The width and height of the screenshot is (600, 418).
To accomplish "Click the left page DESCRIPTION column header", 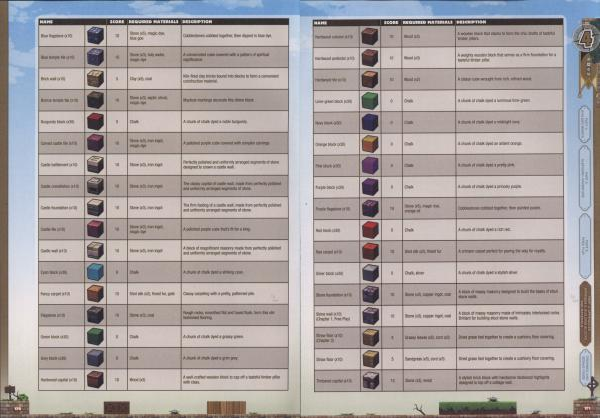I will [x=197, y=22].
